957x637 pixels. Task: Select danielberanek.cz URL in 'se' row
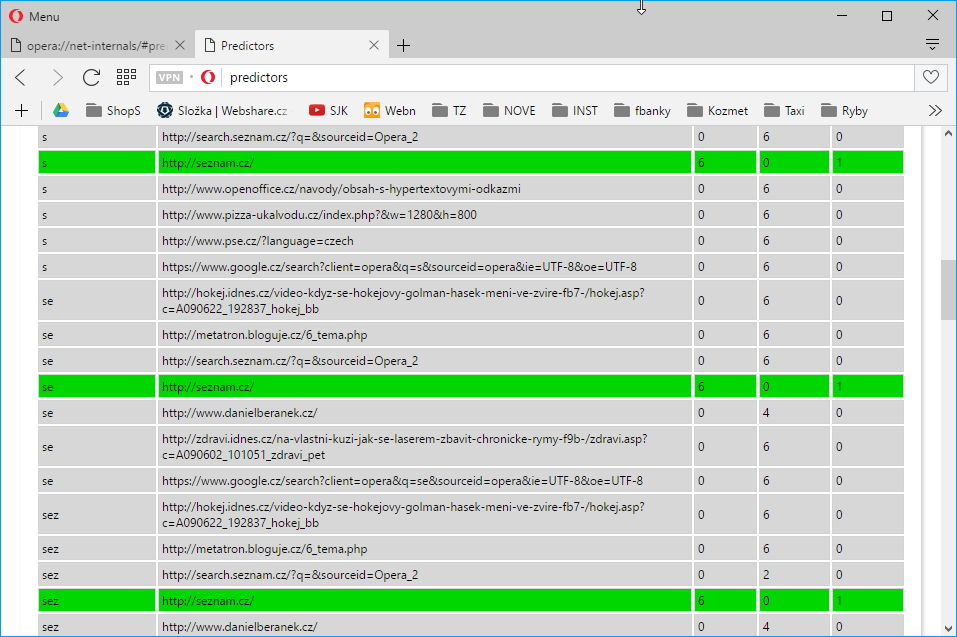(425, 413)
